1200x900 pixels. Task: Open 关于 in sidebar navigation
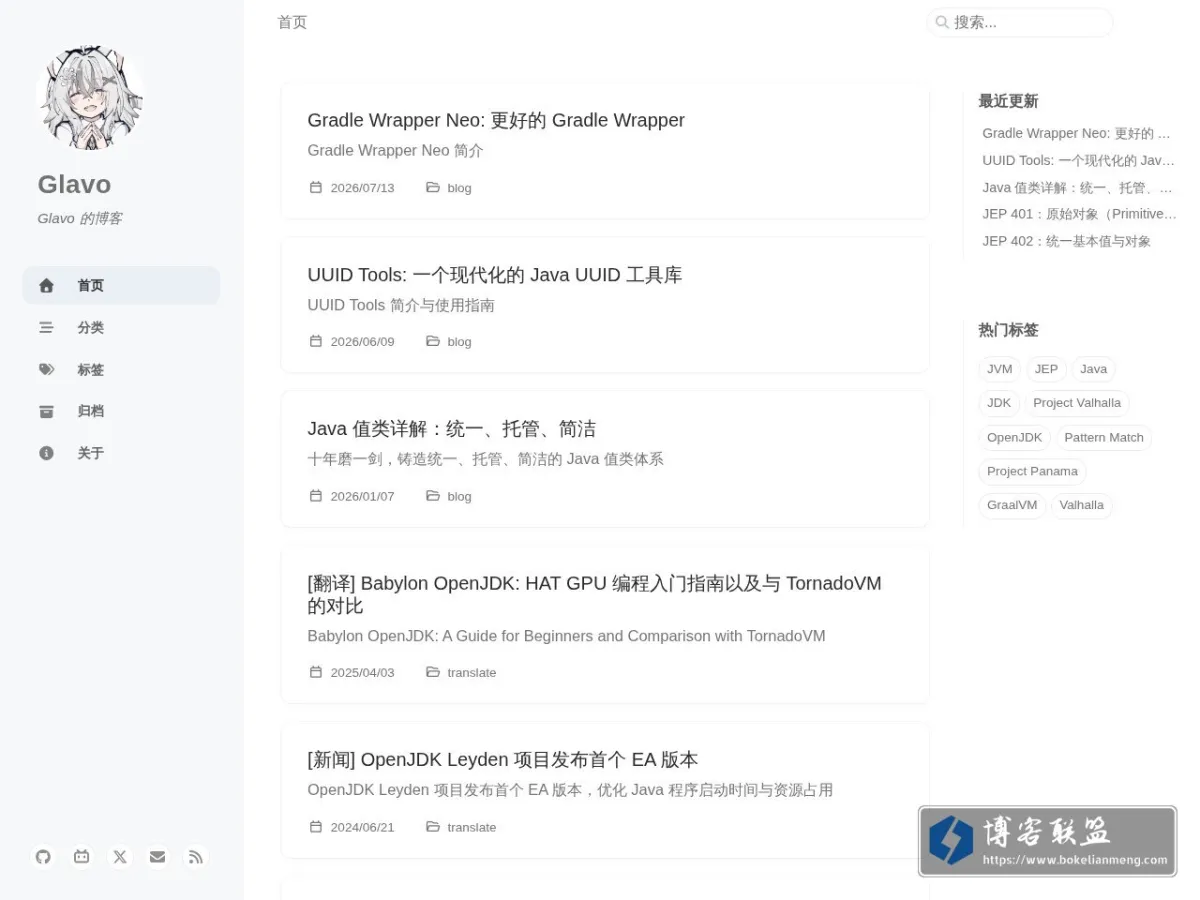(121, 453)
